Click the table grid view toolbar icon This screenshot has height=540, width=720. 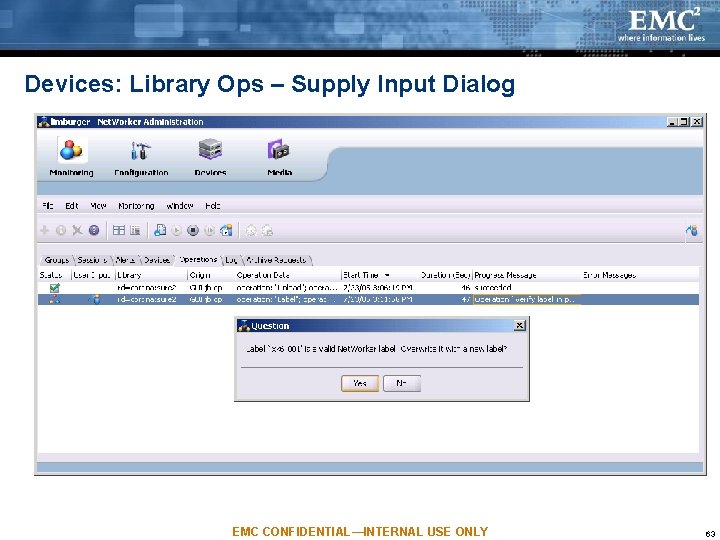118,230
